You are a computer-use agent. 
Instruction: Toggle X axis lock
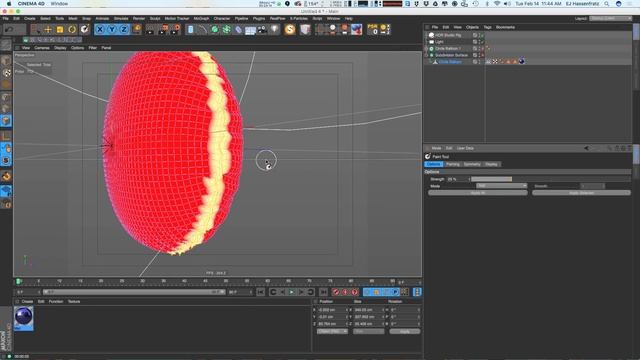[100, 29]
